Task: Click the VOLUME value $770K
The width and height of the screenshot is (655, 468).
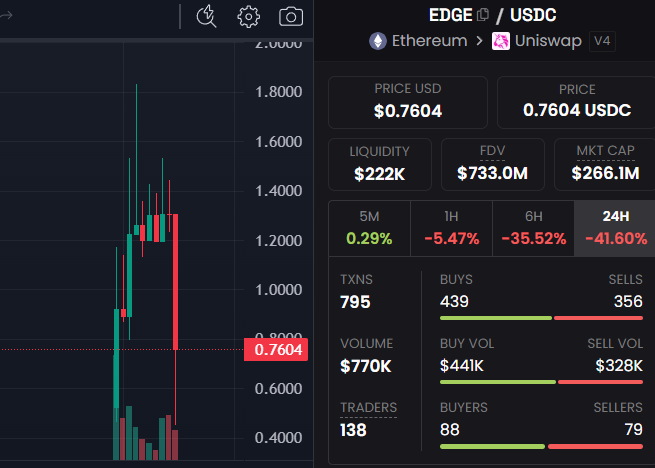Action: pos(366,366)
